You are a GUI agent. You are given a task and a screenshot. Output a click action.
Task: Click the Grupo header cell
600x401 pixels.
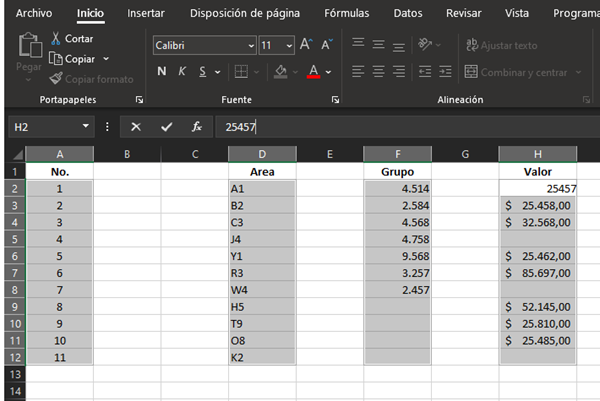pos(397,172)
